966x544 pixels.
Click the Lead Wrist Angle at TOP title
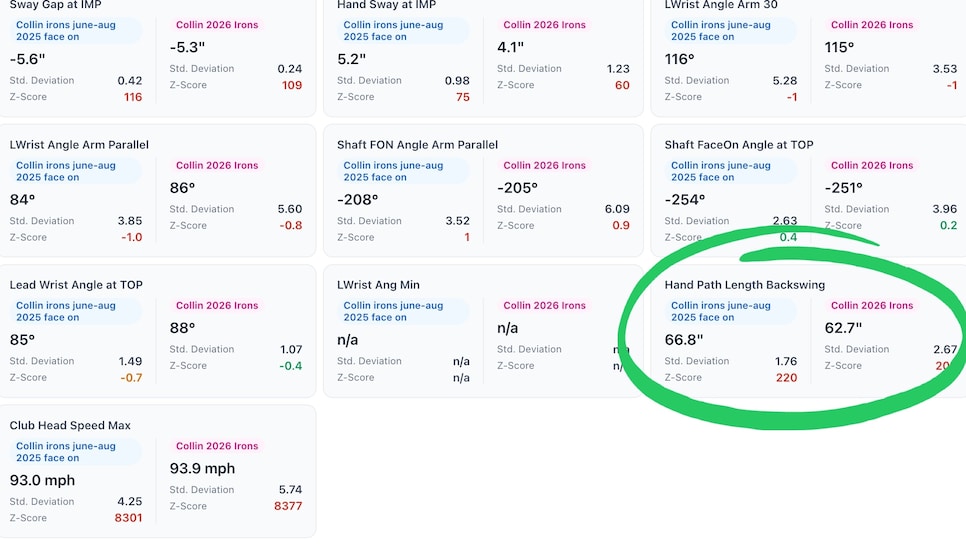(76, 285)
